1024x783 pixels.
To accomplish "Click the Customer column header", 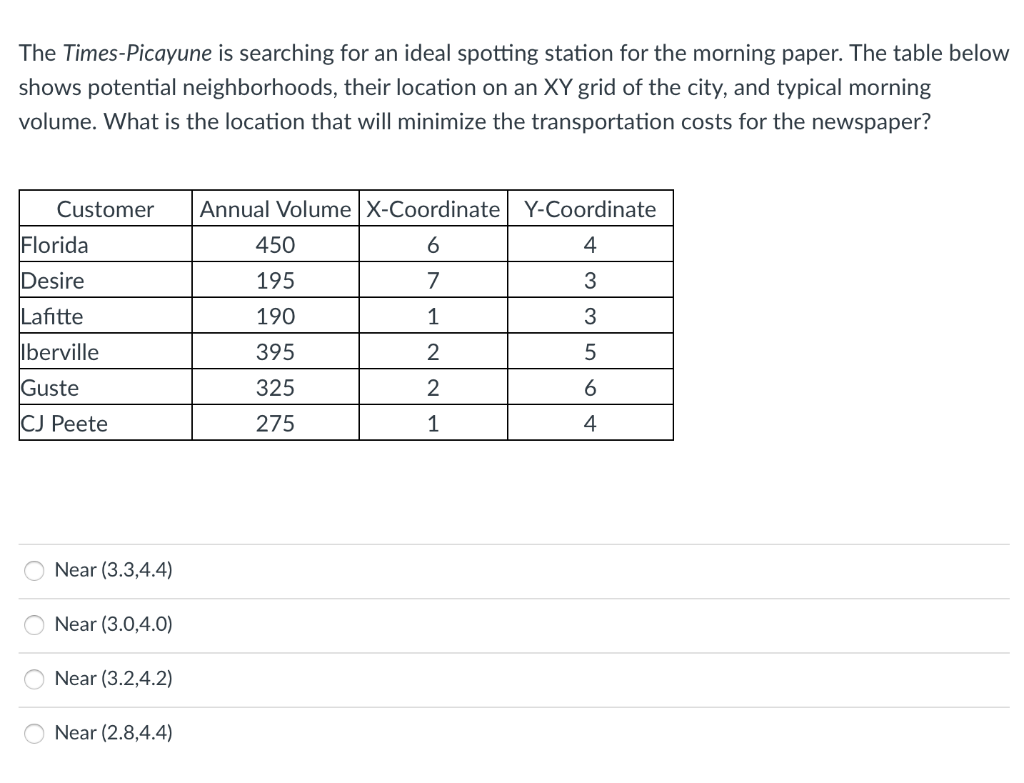I will tap(105, 209).
